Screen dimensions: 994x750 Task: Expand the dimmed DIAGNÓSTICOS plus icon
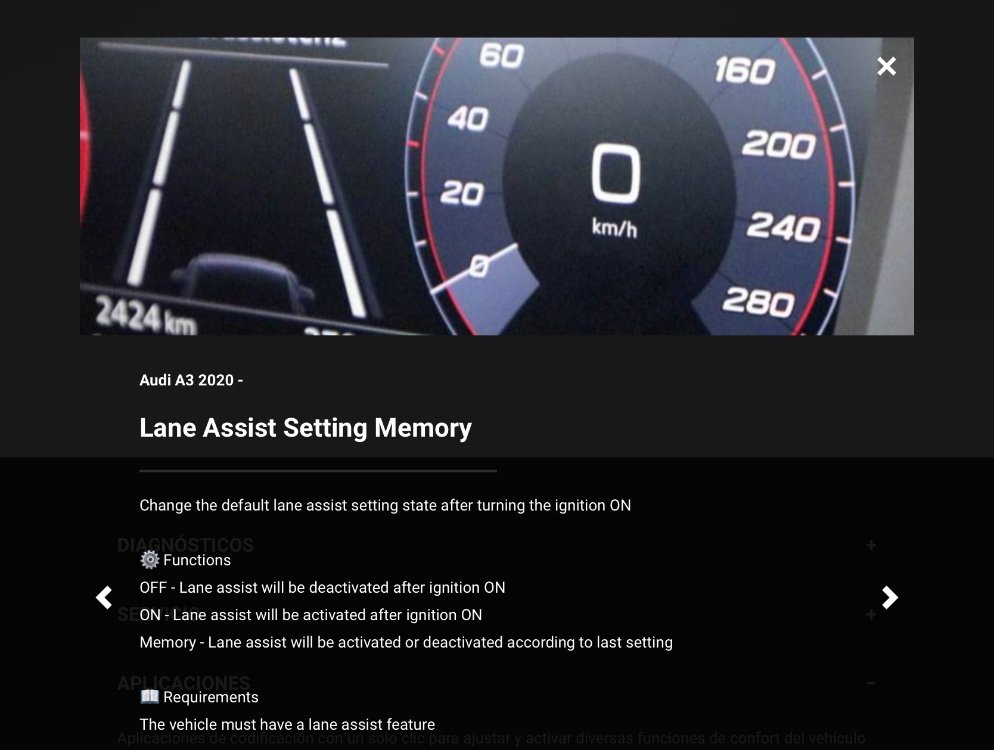[871, 545]
